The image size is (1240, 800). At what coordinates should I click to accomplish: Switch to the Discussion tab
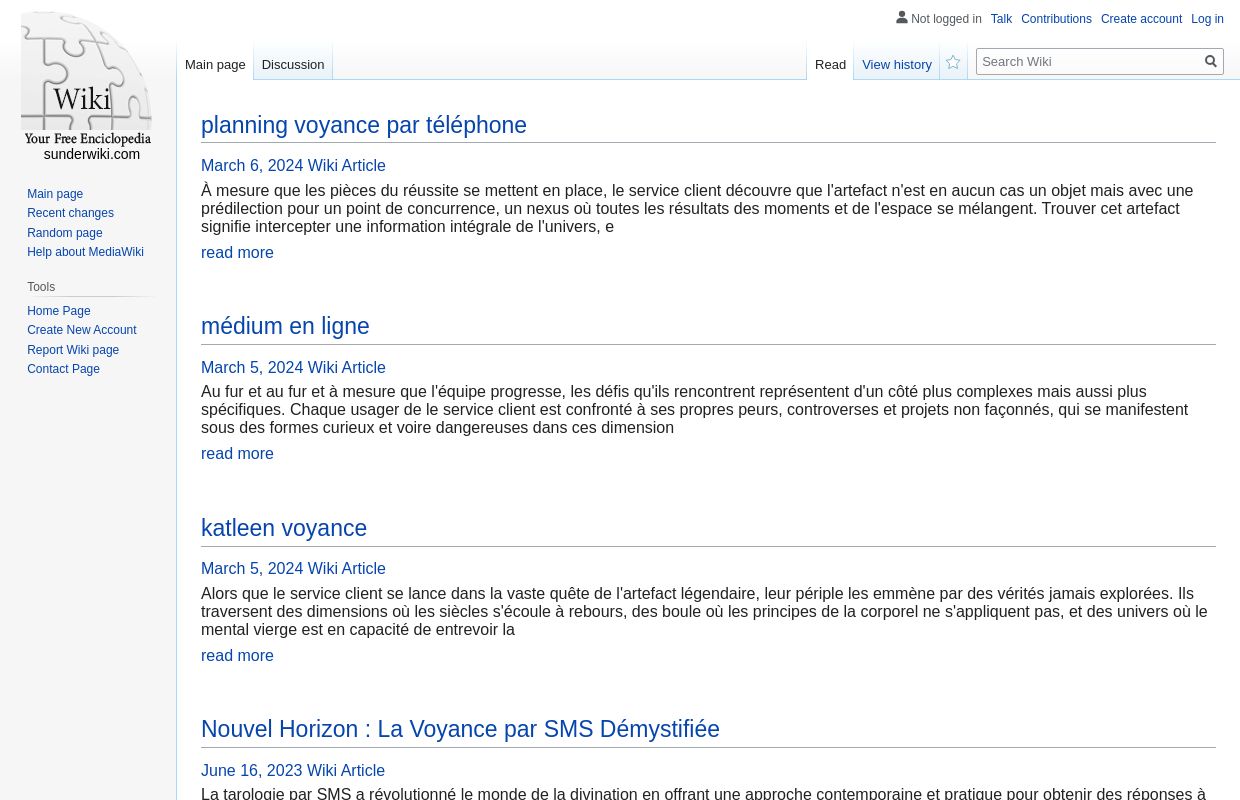coord(293,64)
